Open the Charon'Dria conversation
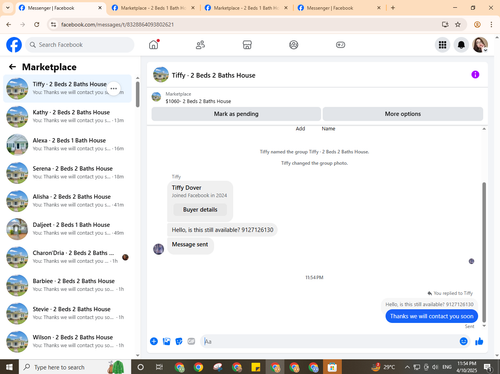The width and height of the screenshot is (500, 374). click(68, 257)
